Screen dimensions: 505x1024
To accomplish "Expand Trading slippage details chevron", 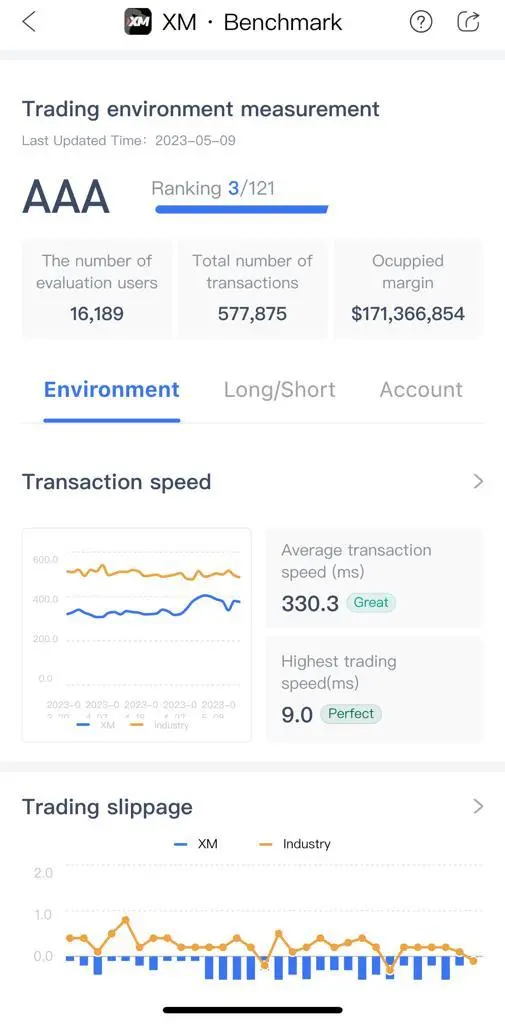I will point(478,807).
